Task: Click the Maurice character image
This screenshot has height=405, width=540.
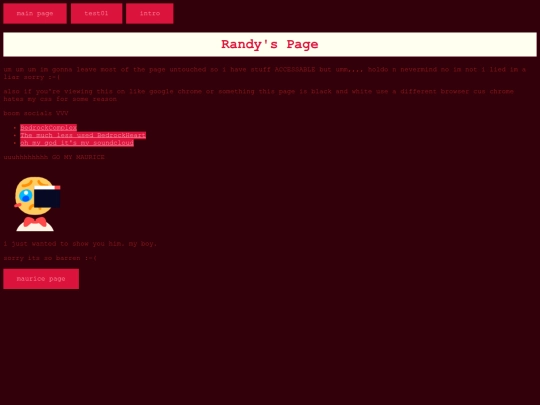Action: click(37, 204)
